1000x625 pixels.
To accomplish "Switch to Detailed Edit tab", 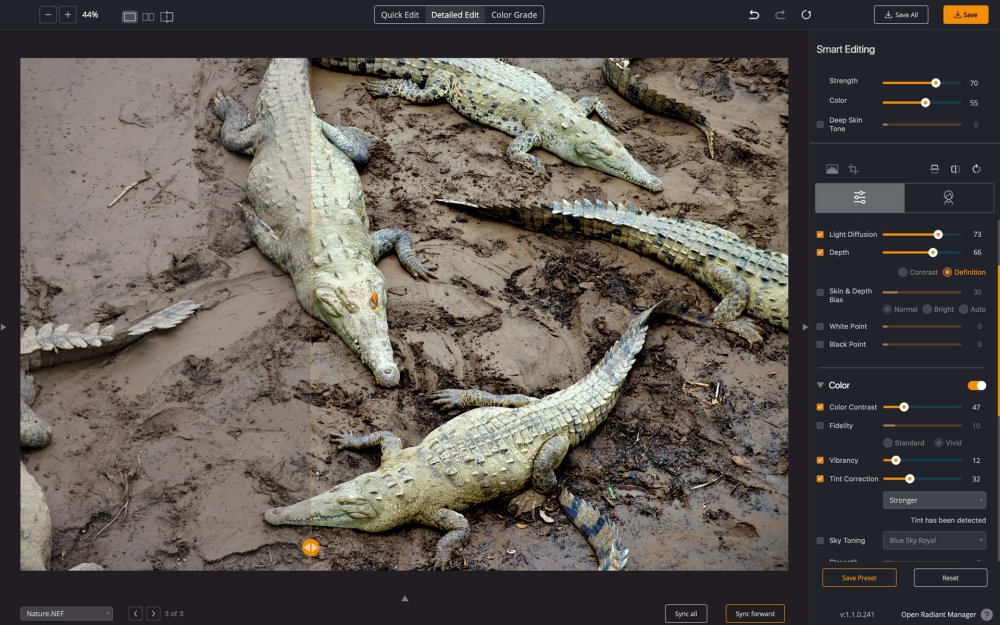I will pyautogui.click(x=455, y=15).
